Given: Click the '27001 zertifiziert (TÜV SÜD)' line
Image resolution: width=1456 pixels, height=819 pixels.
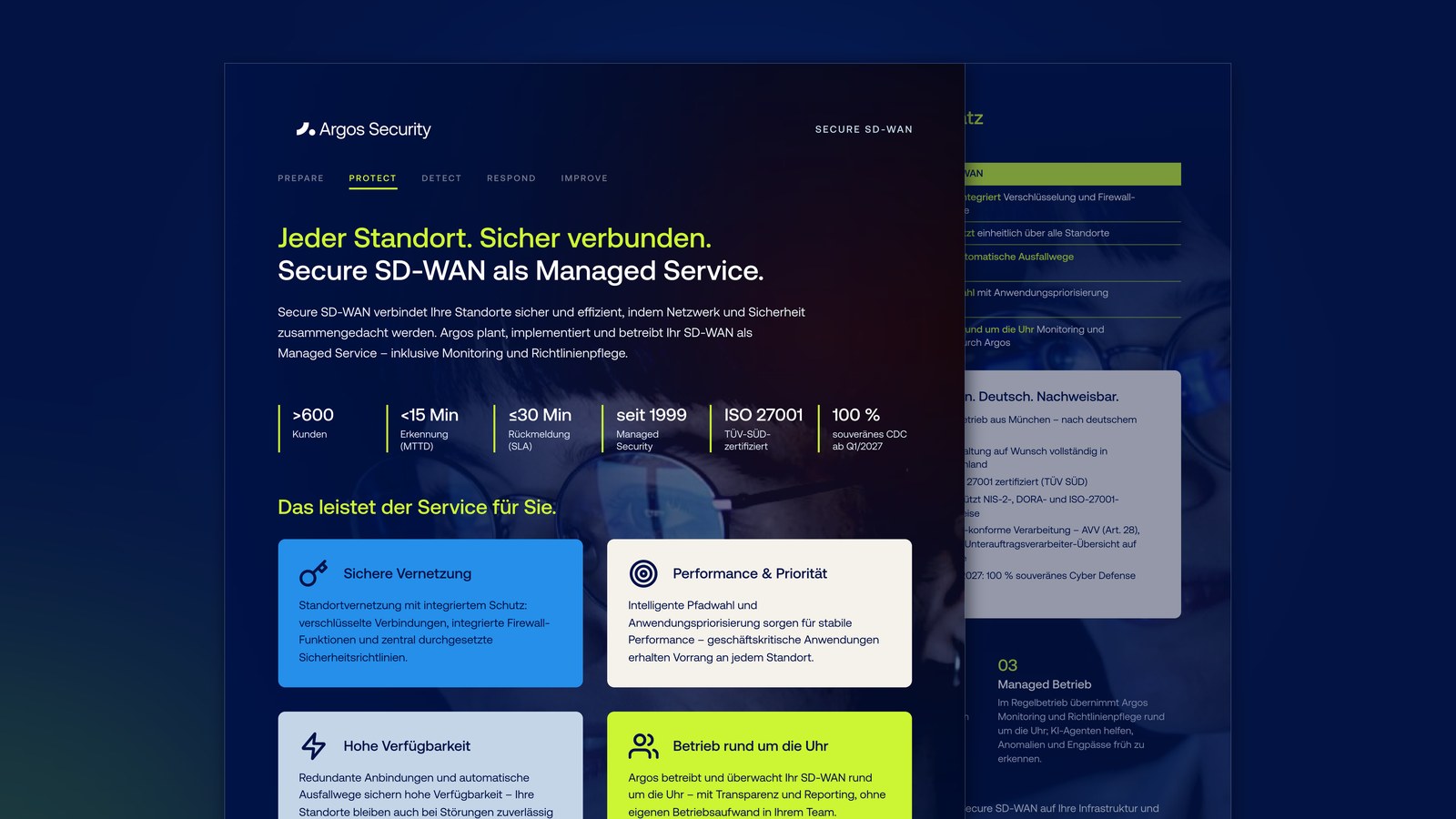Looking at the screenshot, I should tap(1026, 481).
